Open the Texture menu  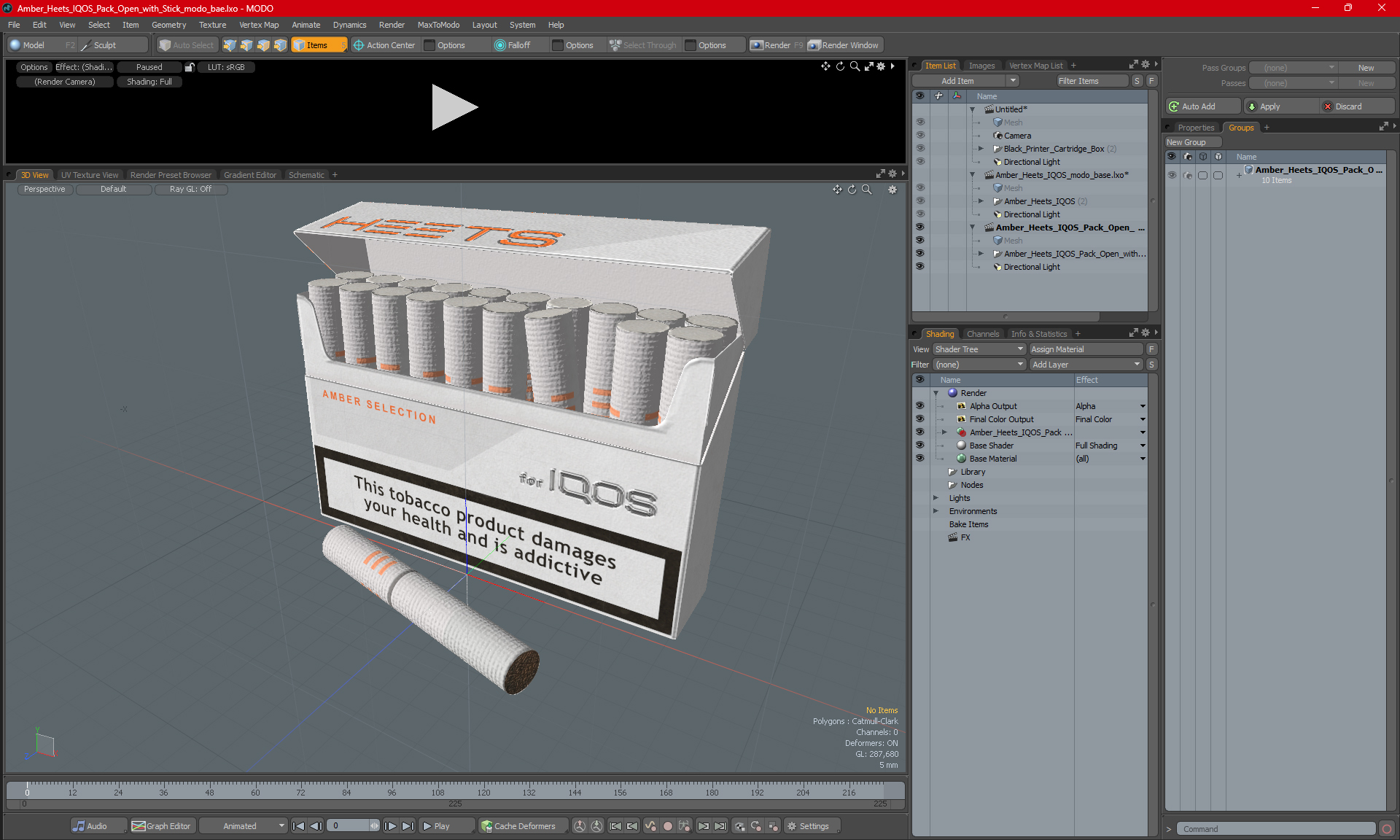point(212,25)
